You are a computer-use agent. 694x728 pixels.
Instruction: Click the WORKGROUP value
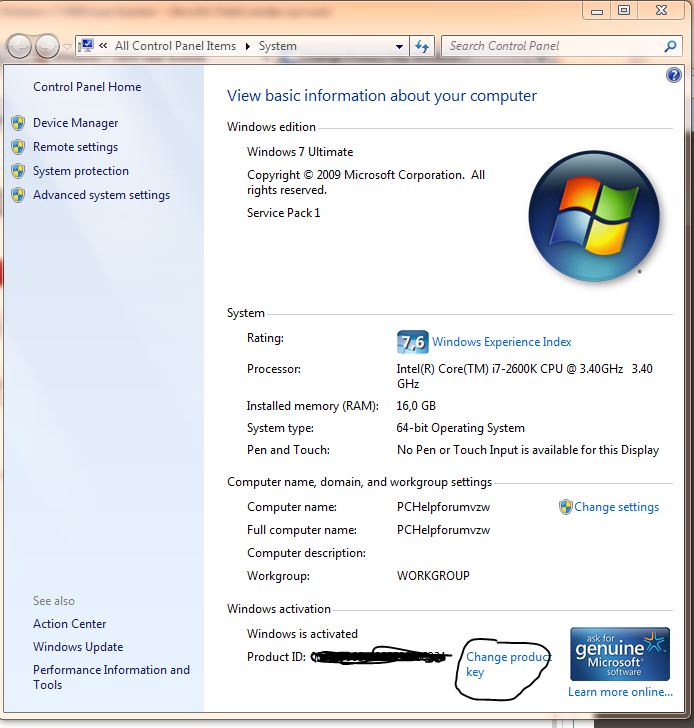click(x=433, y=576)
